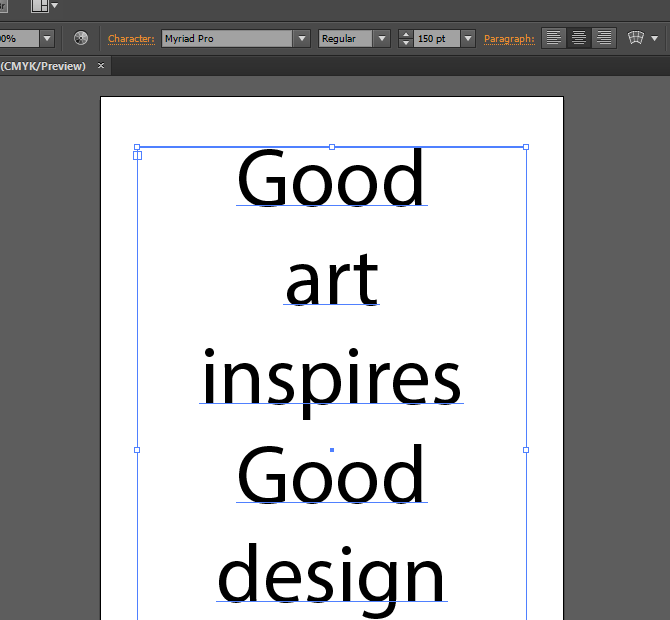Screen dimensions: 670x620
Task: Click the Make Envelope warp icon
Action: (636, 39)
